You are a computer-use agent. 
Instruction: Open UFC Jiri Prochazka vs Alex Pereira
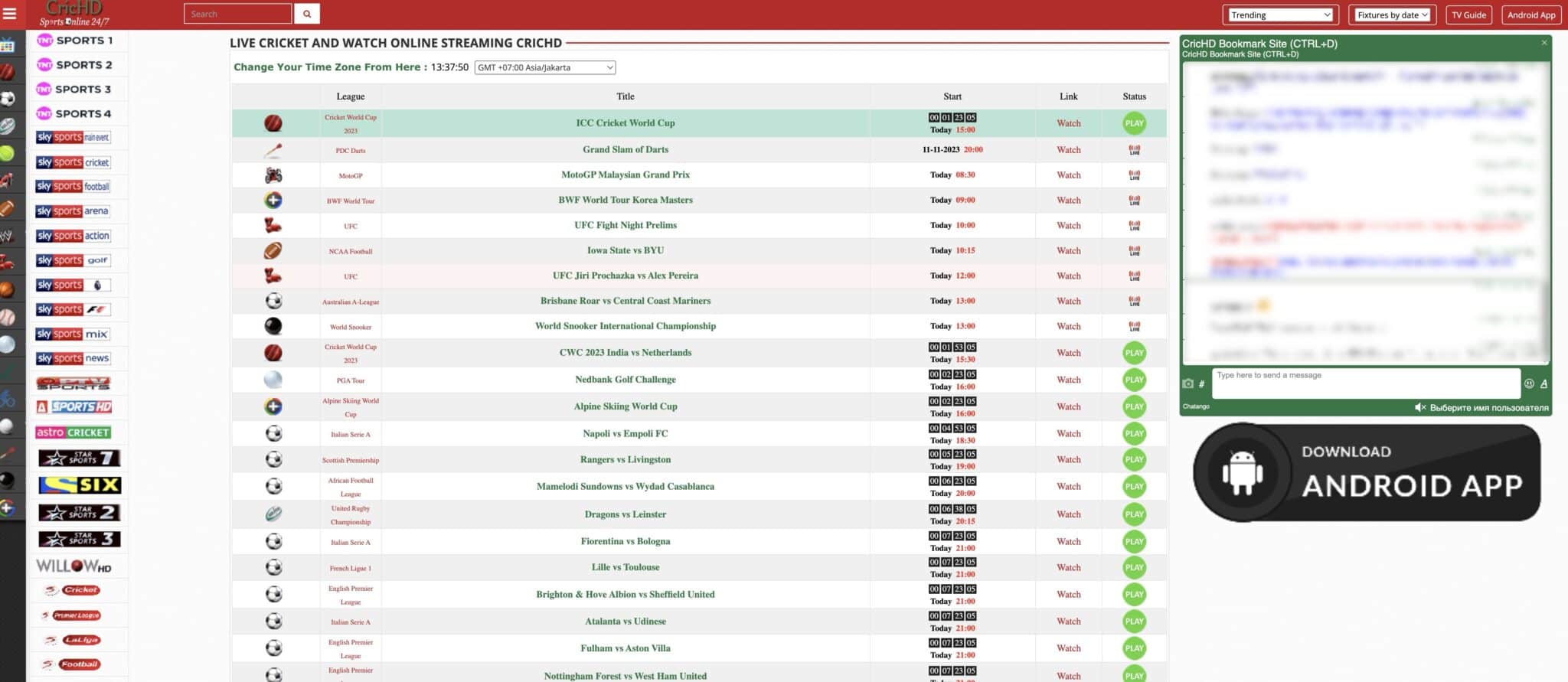click(x=625, y=276)
